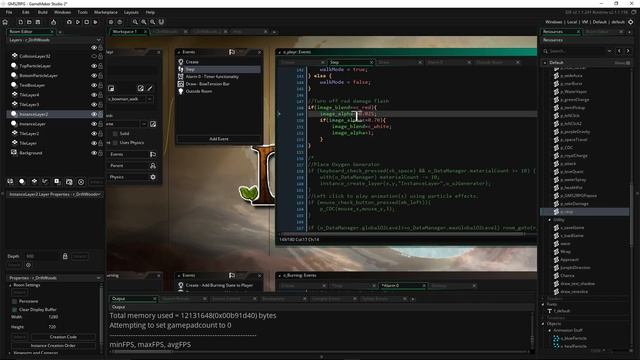
Task: Click the Creation Code button
Action: pos(63,337)
